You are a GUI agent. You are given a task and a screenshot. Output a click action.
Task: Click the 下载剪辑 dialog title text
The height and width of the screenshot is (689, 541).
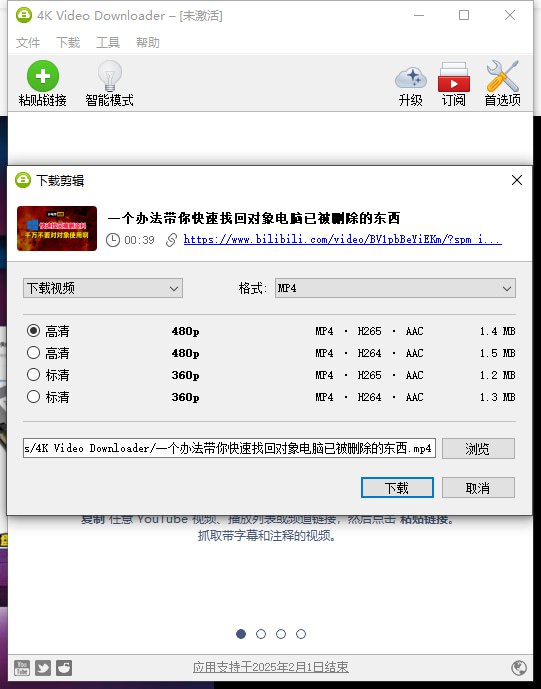(60, 181)
